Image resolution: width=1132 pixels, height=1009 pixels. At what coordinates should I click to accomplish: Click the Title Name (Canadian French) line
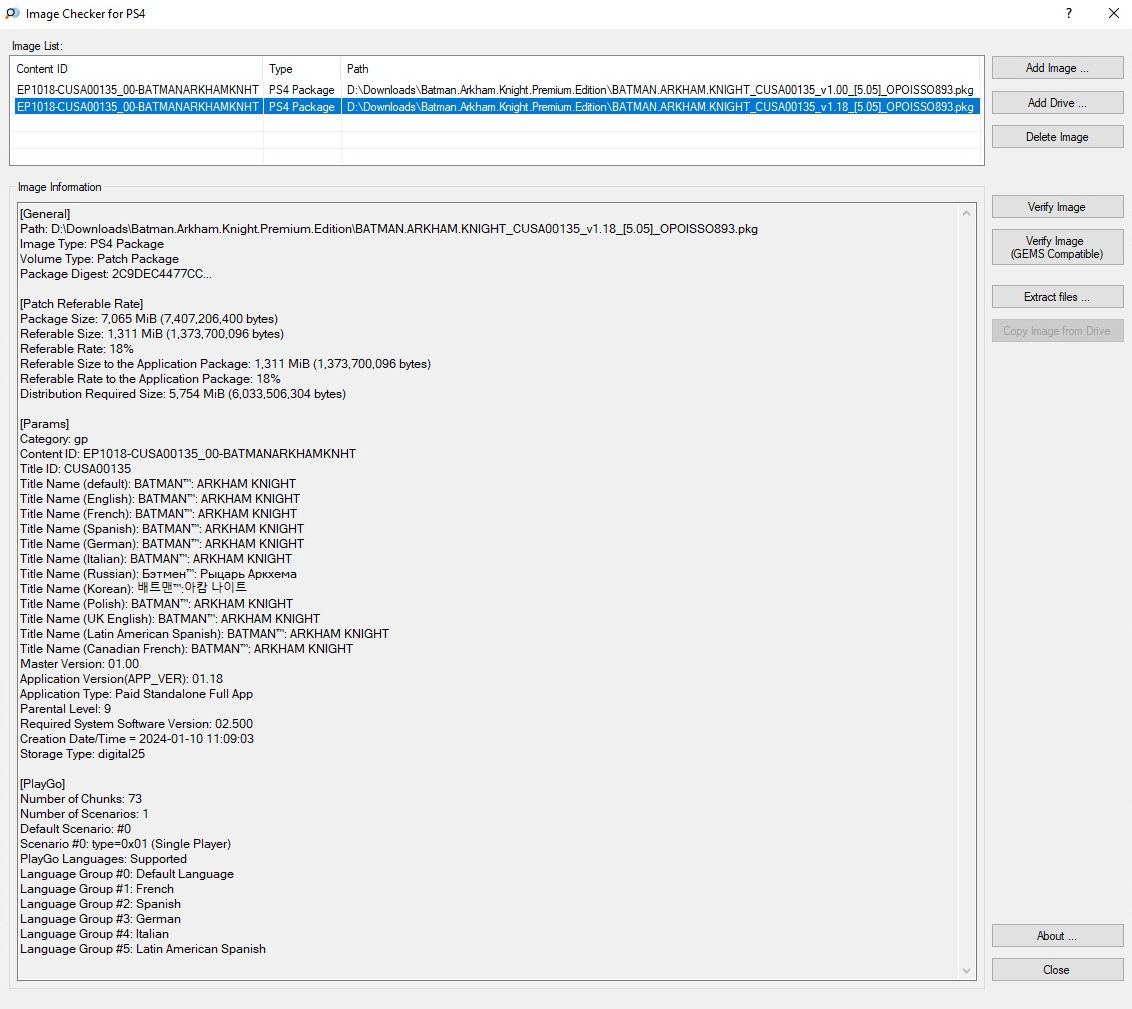tap(186, 650)
